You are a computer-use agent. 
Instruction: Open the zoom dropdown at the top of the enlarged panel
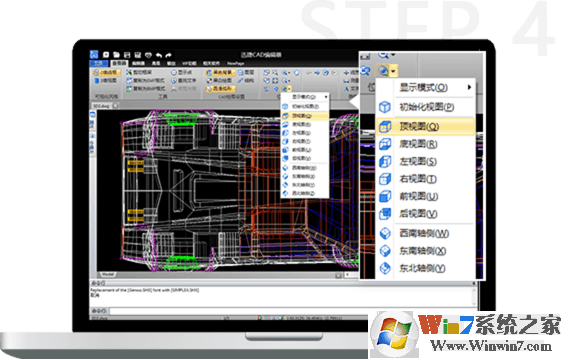pos(393,55)
